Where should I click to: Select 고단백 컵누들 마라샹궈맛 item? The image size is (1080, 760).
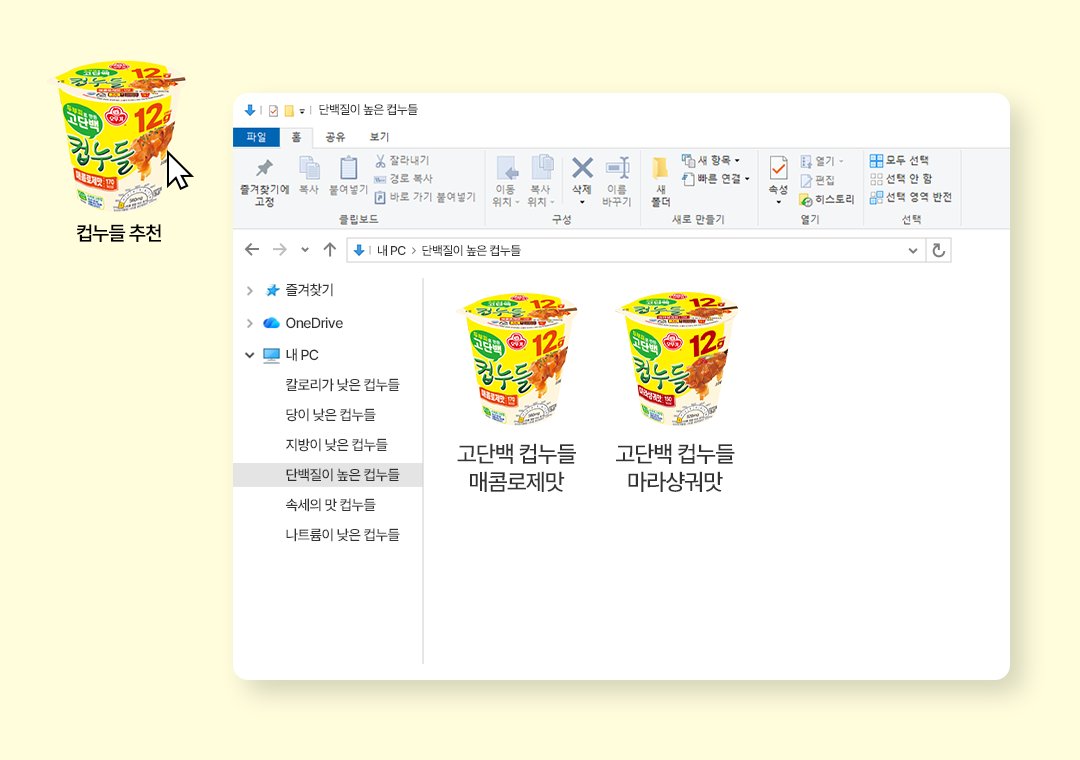[x=675, y=391]
